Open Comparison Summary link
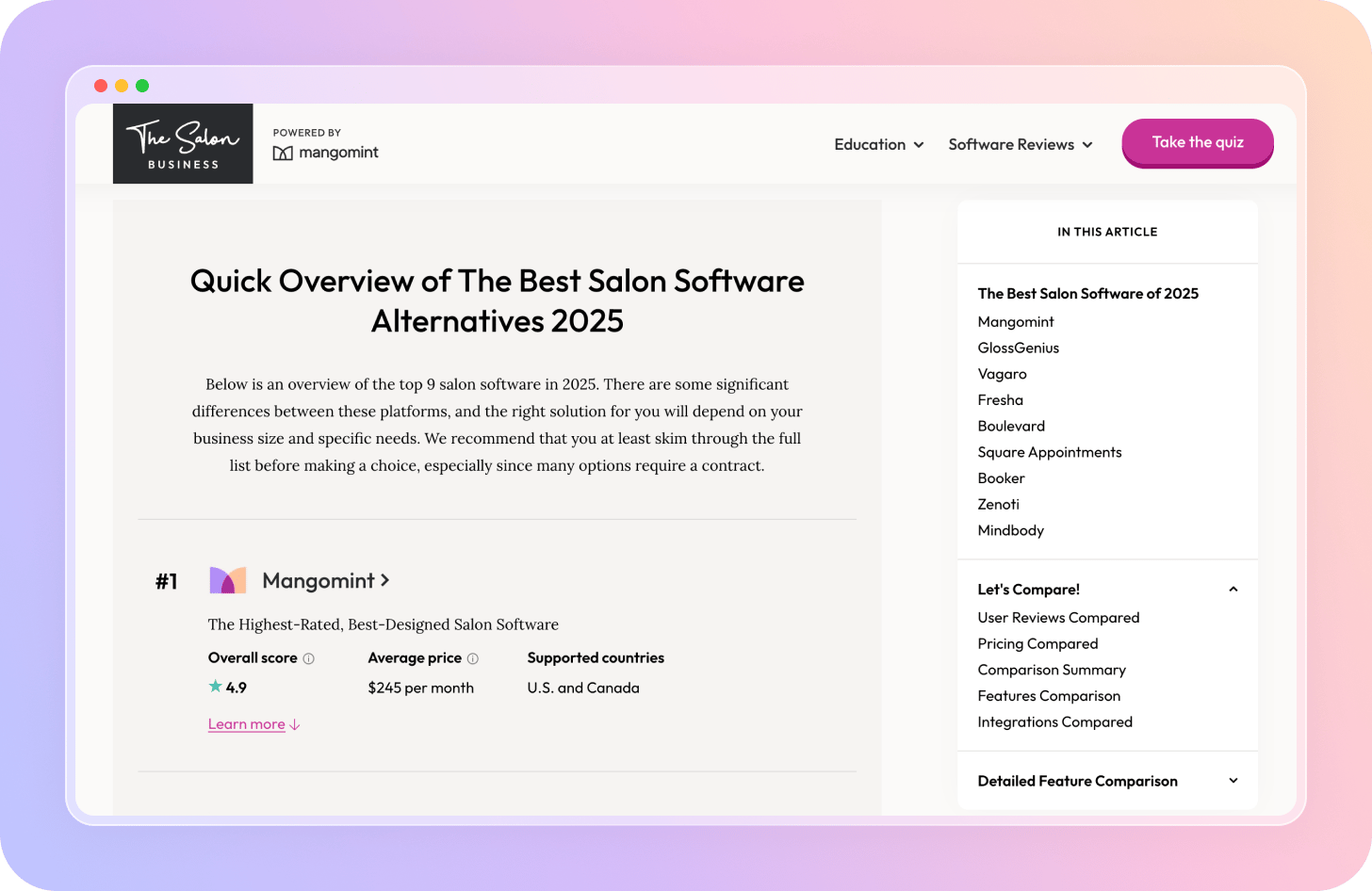This screenshot has width=1372, height=891. click(1052, 670)
